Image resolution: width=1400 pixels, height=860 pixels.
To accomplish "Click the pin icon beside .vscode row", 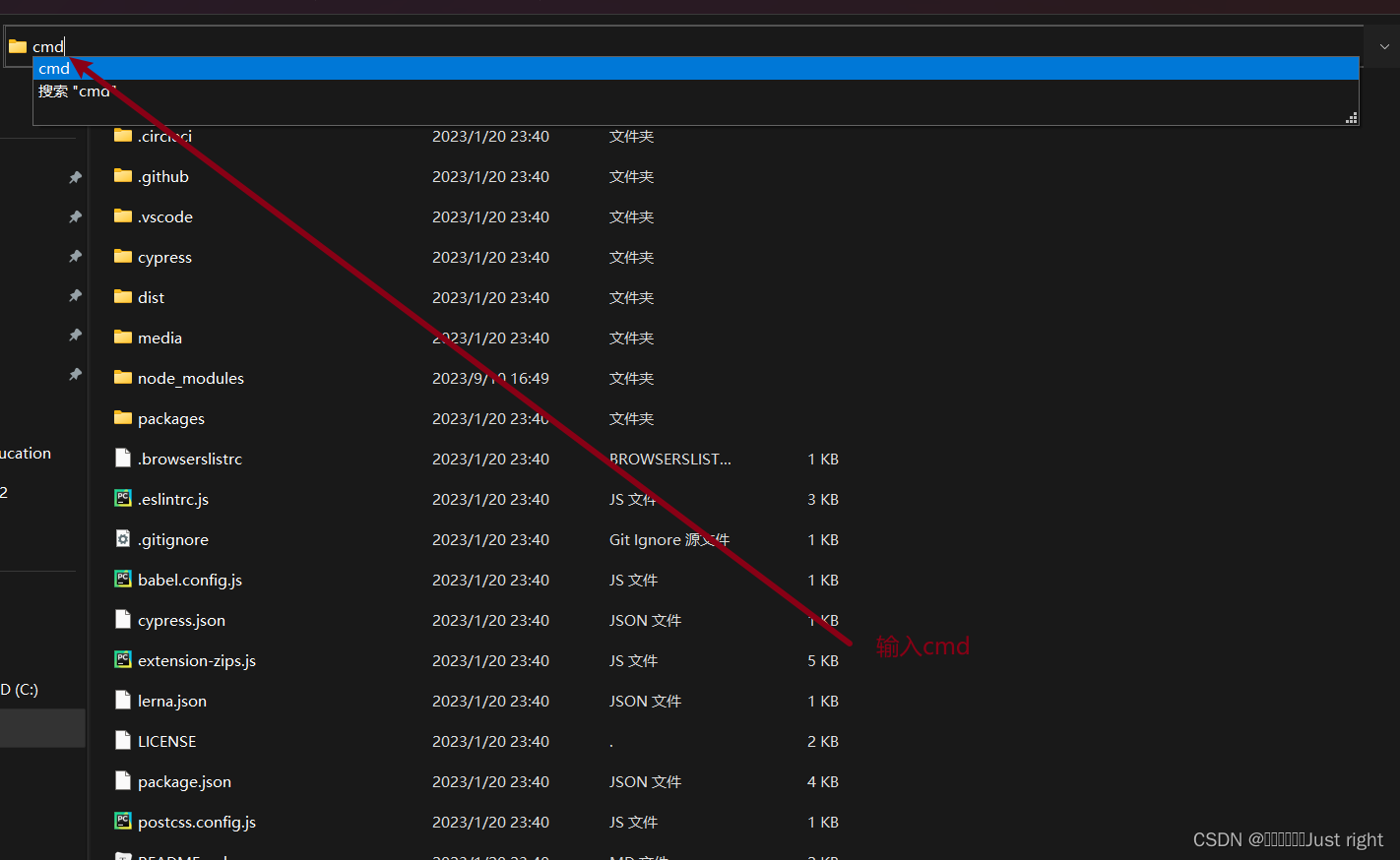I will click(x=75, y=216).
